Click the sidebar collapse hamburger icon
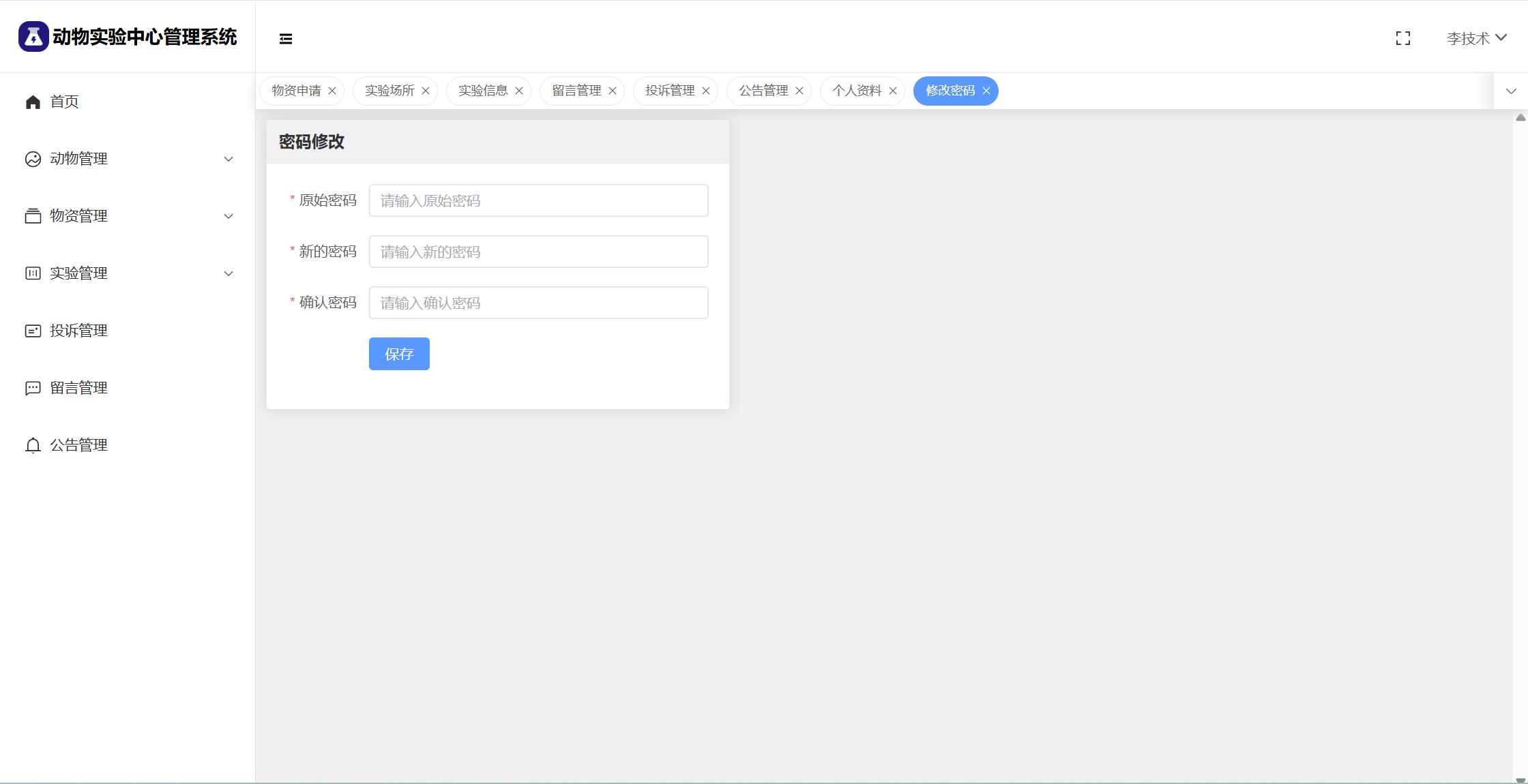The image size is (1528, 784). click(286, 39)
